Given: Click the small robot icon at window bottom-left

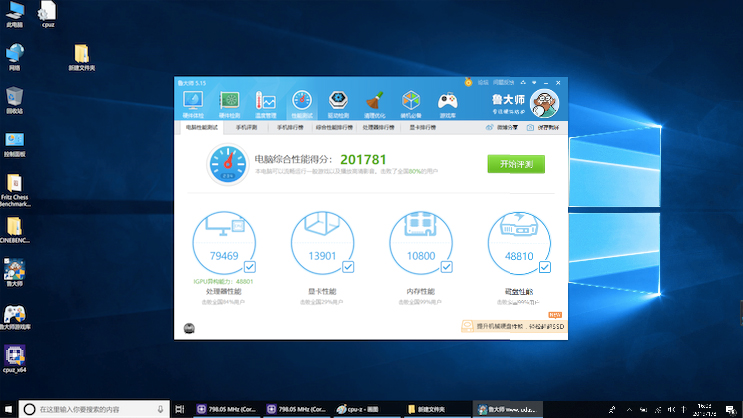Looking at the screenshot, I should tap(189, 328).
